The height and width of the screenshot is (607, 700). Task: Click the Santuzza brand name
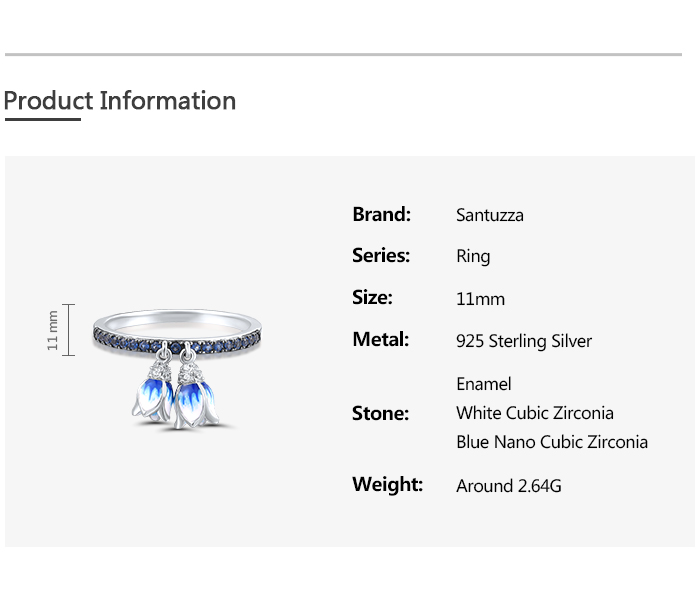pyautogui.click(x=490, y=215)
